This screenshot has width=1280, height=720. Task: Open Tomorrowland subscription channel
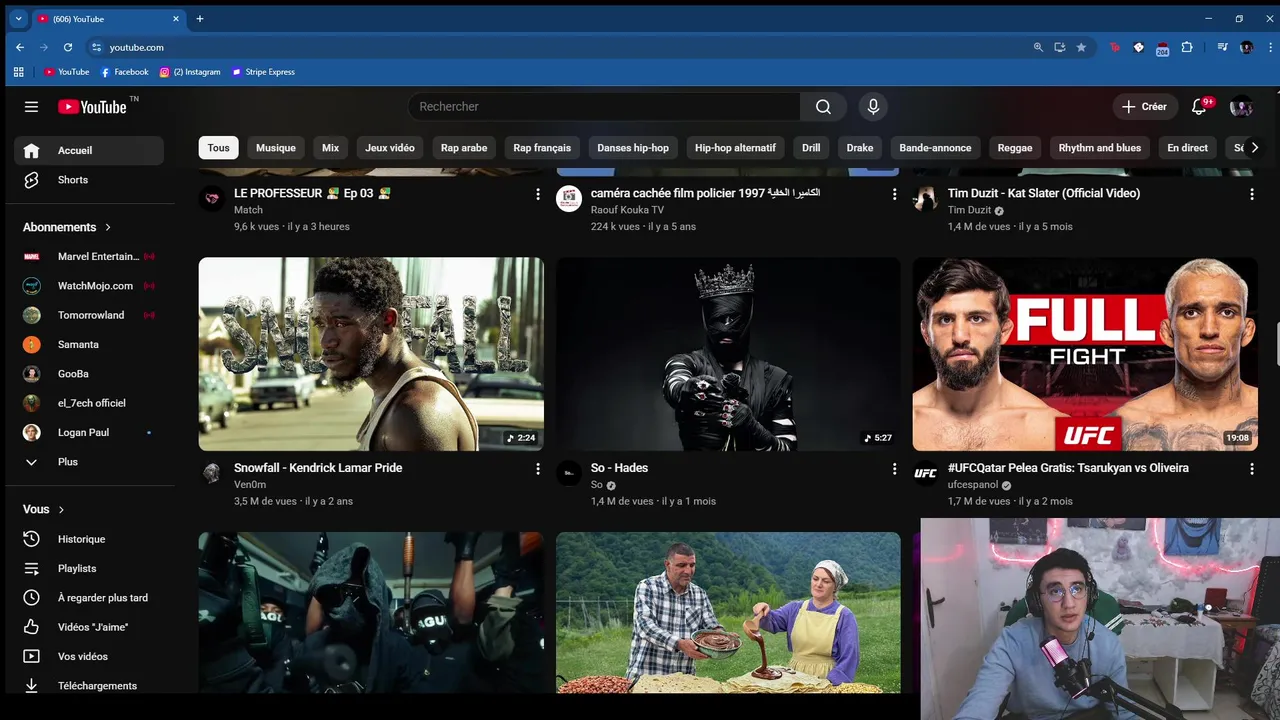tap(89, 315)
